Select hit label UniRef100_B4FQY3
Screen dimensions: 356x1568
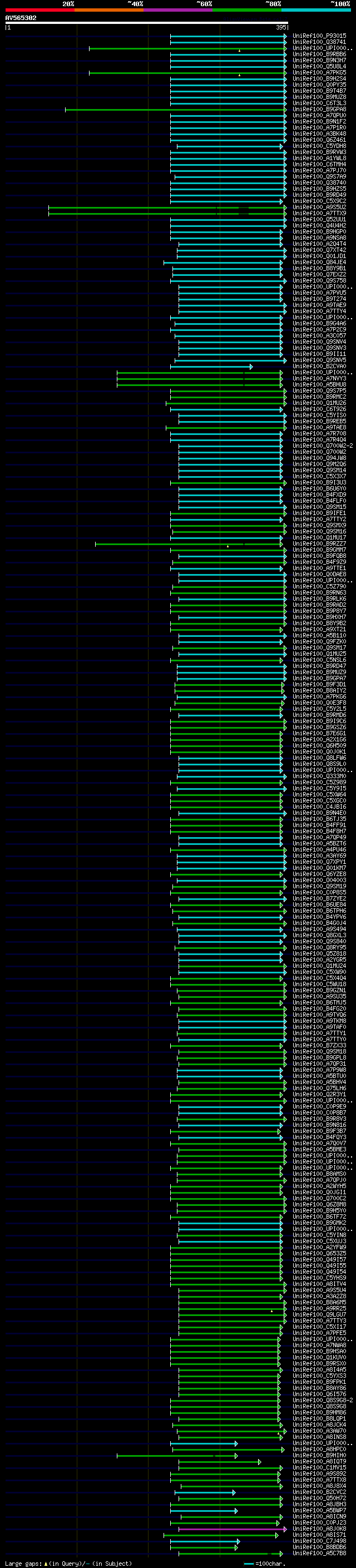[x=319, y=1137]
